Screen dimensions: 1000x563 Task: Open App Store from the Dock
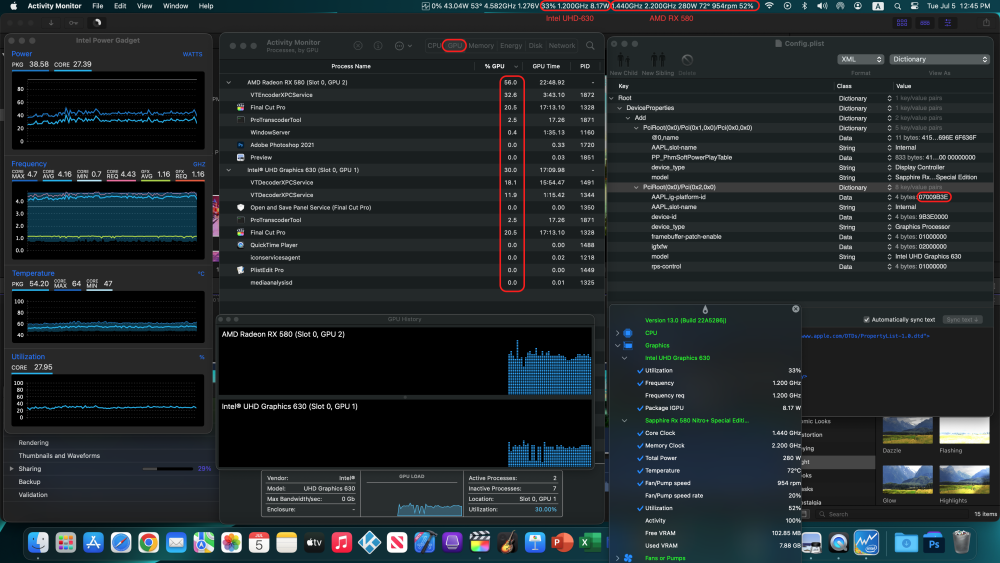[93, 543]
